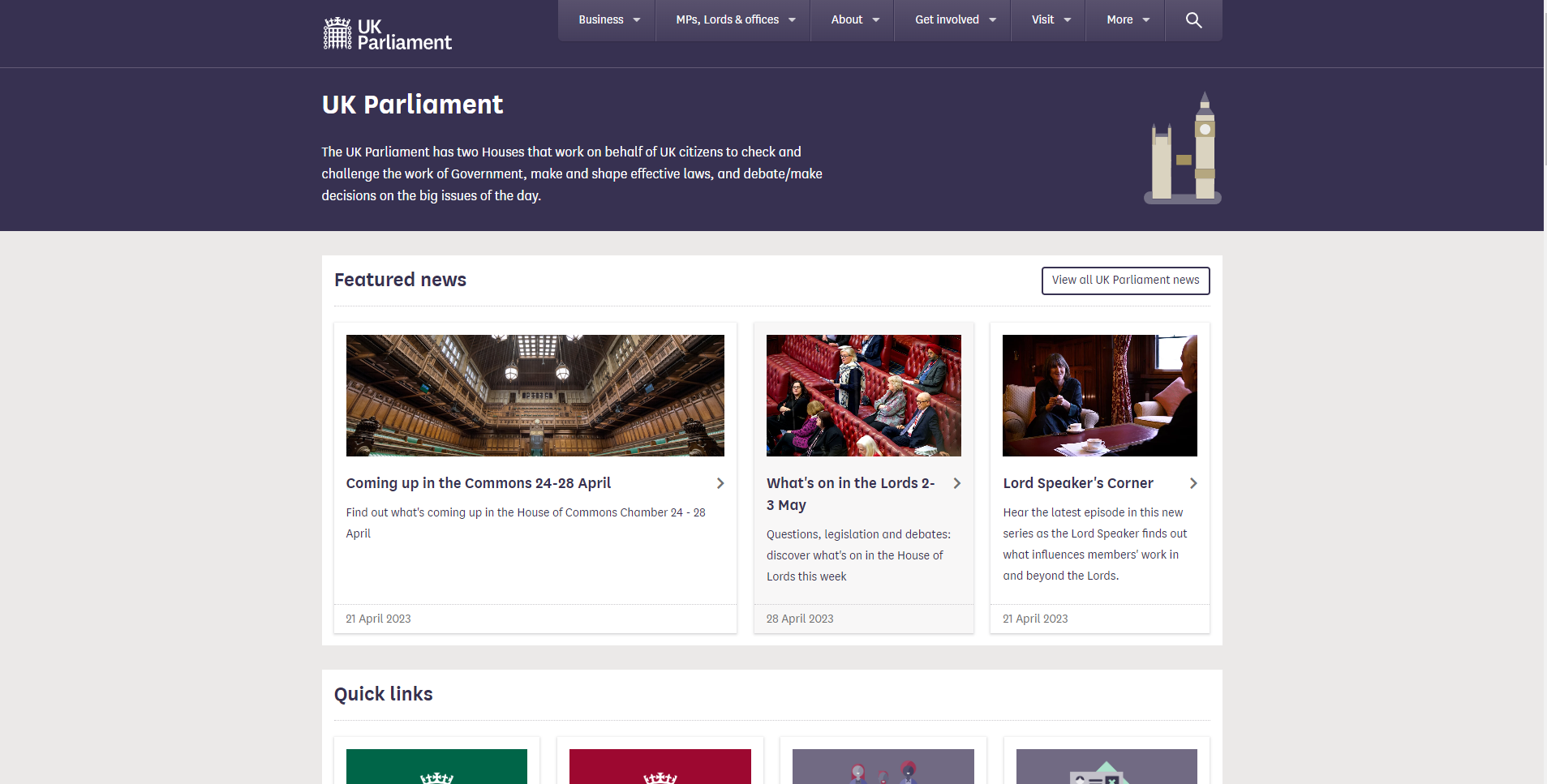Click the UK Parliament portcullis logo
The height and width of the screenshot is (784, 1547).
point(387,34)
